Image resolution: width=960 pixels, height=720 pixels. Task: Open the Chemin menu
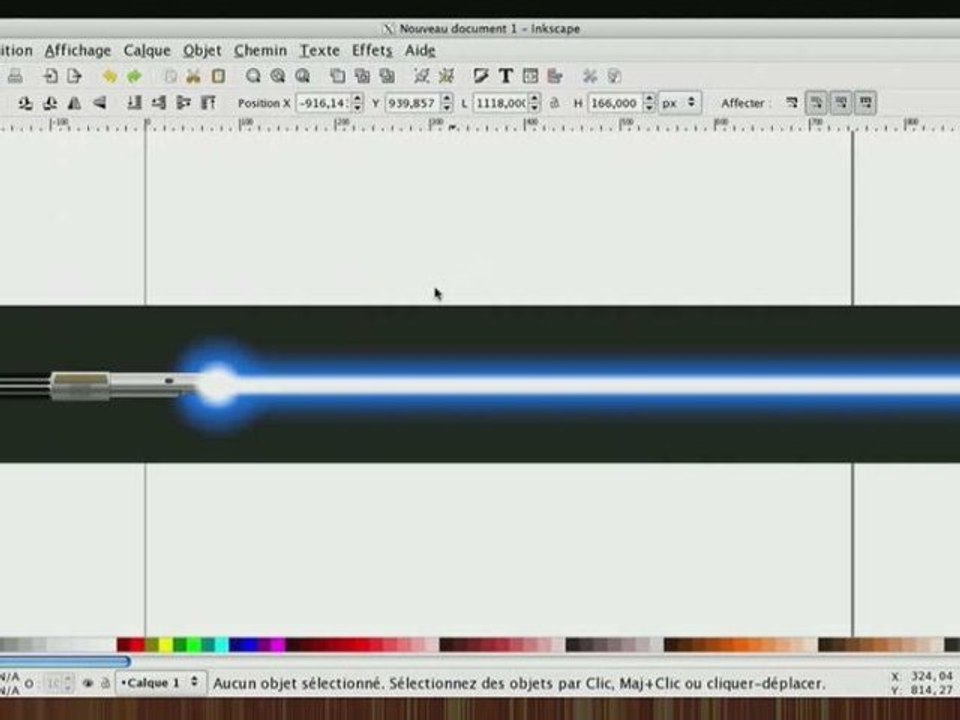click(260, 51)
